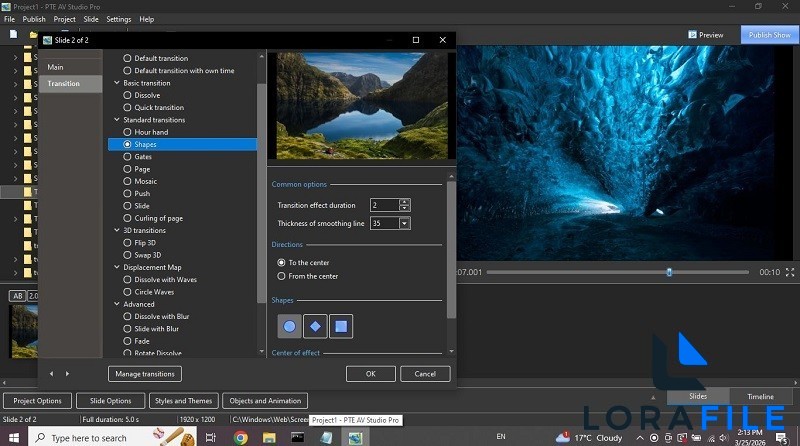The width and height of the screenshot is (800, 446).
Task: Click the fullscreen icon next to 00:10
Action: tap(790, 272)
